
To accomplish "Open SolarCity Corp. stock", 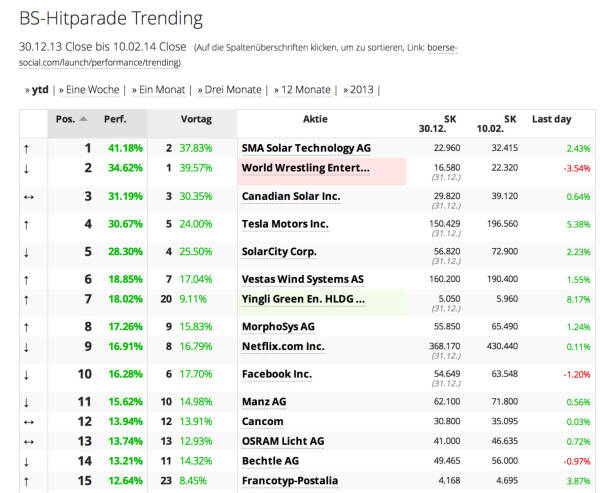I will pos(279,252).
